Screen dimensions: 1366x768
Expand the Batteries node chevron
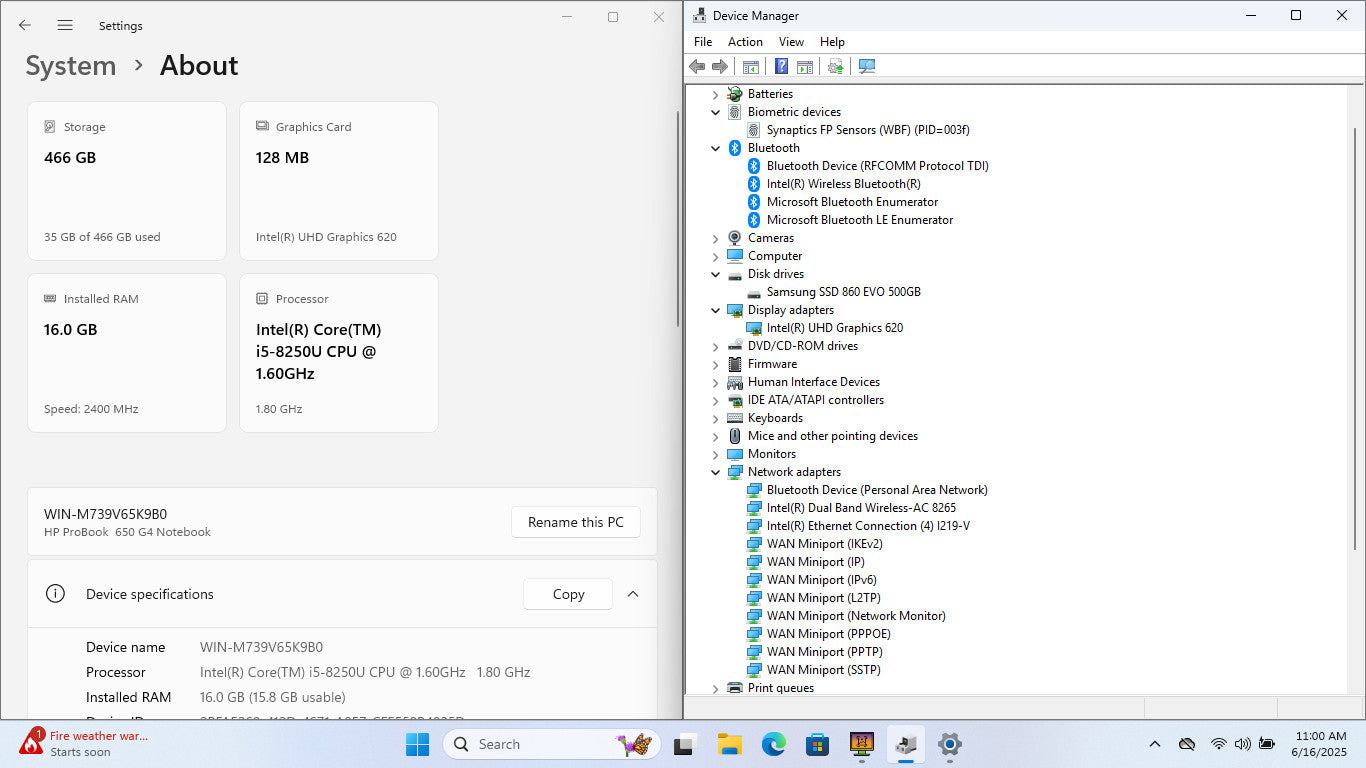715,94
